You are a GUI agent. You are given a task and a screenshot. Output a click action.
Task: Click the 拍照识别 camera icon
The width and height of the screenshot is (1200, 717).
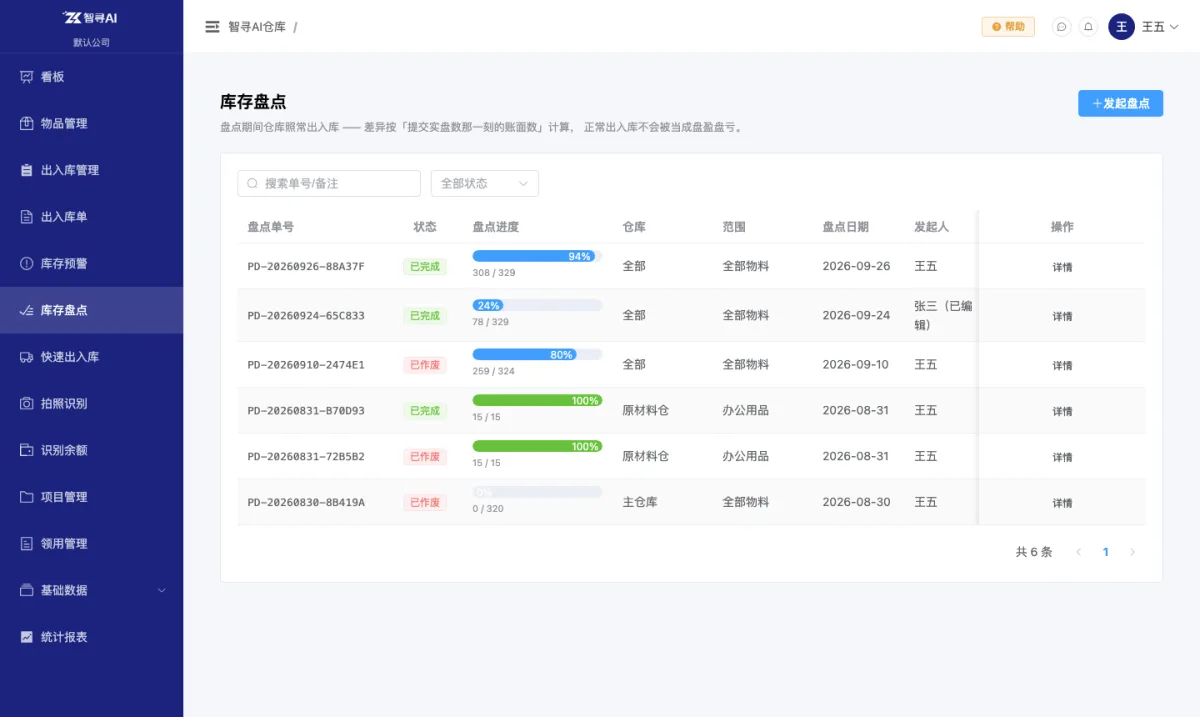pos(27,404)
